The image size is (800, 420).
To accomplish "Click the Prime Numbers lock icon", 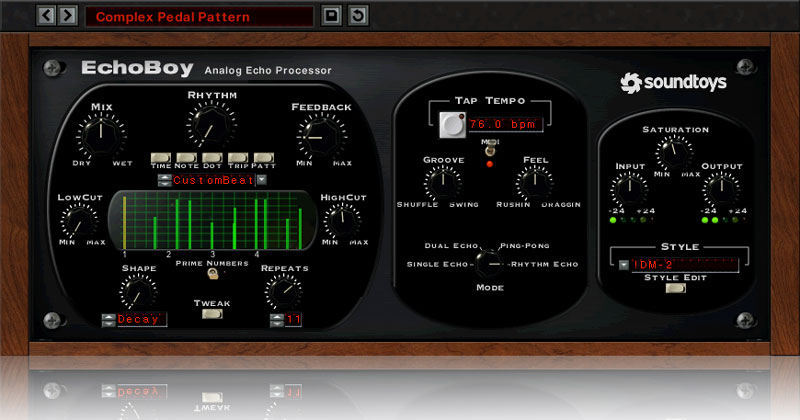I will point(212,272).
